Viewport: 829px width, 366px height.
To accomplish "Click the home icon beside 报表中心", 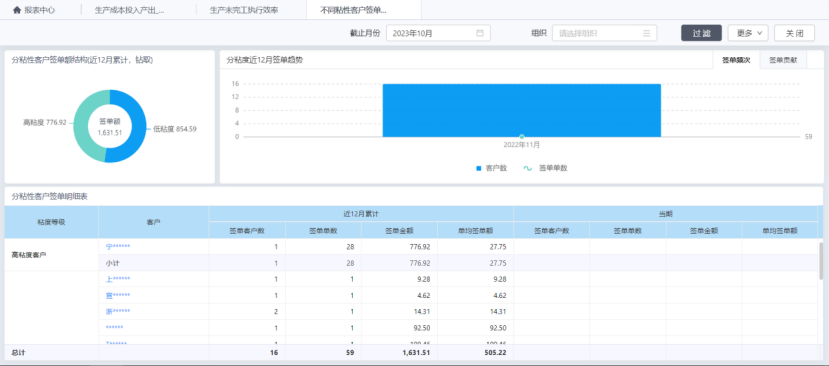I will [17, 10].
